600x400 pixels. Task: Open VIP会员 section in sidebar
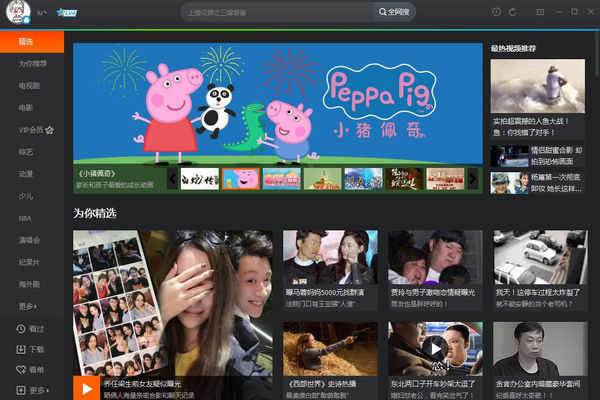click(31, 130)
